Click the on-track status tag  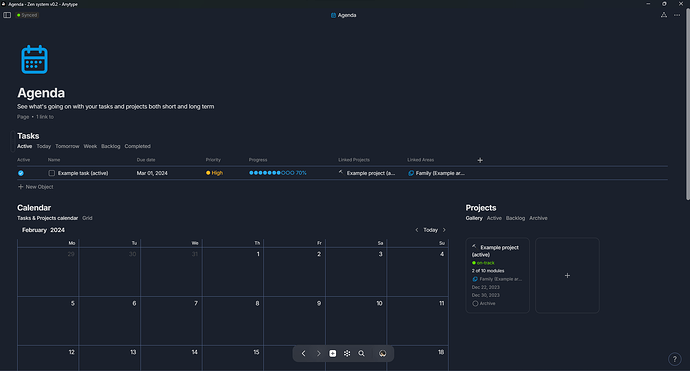coord(483,263)
